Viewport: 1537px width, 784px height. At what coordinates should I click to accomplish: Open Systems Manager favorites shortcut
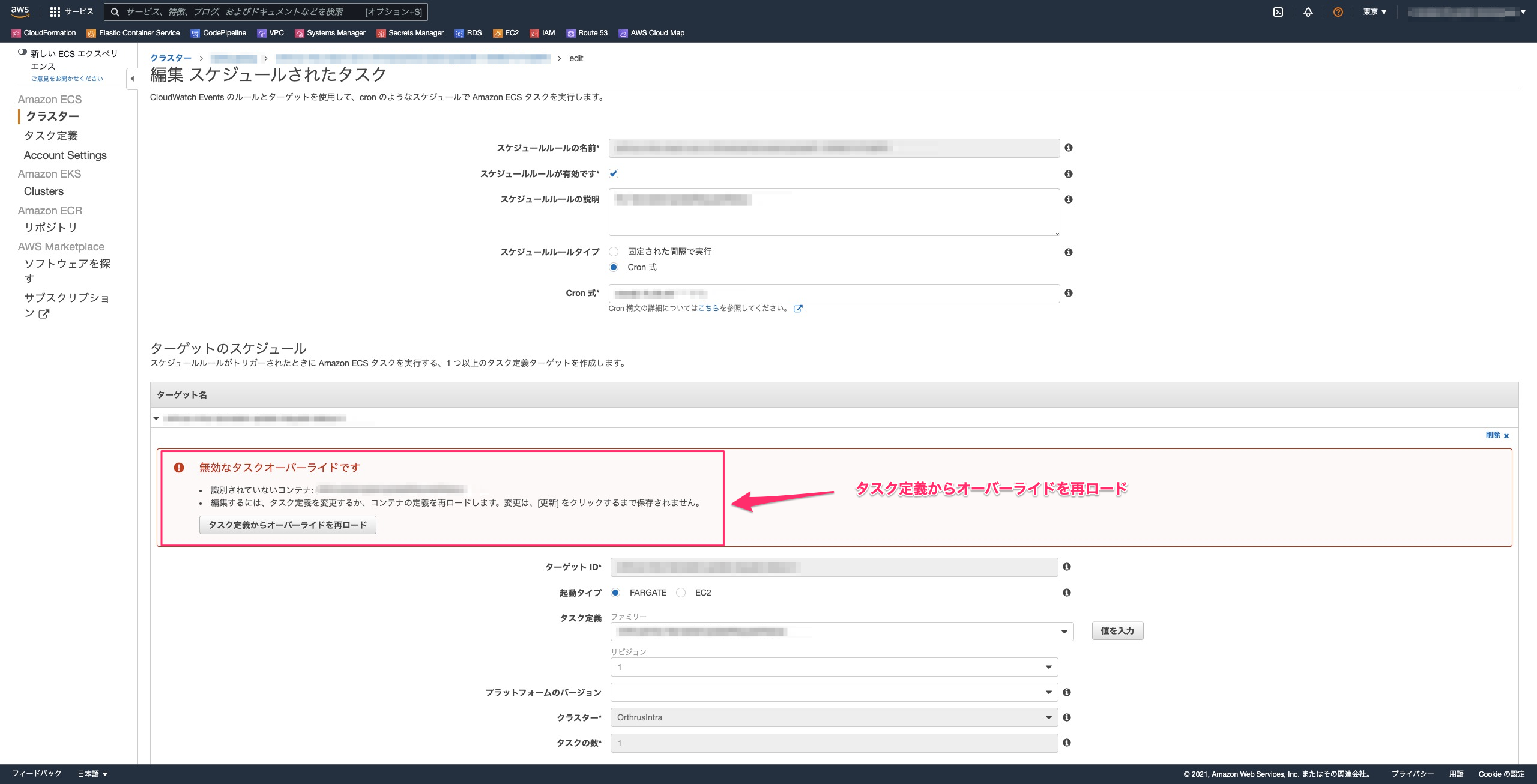pyautogui.click(x=330, y=33)
